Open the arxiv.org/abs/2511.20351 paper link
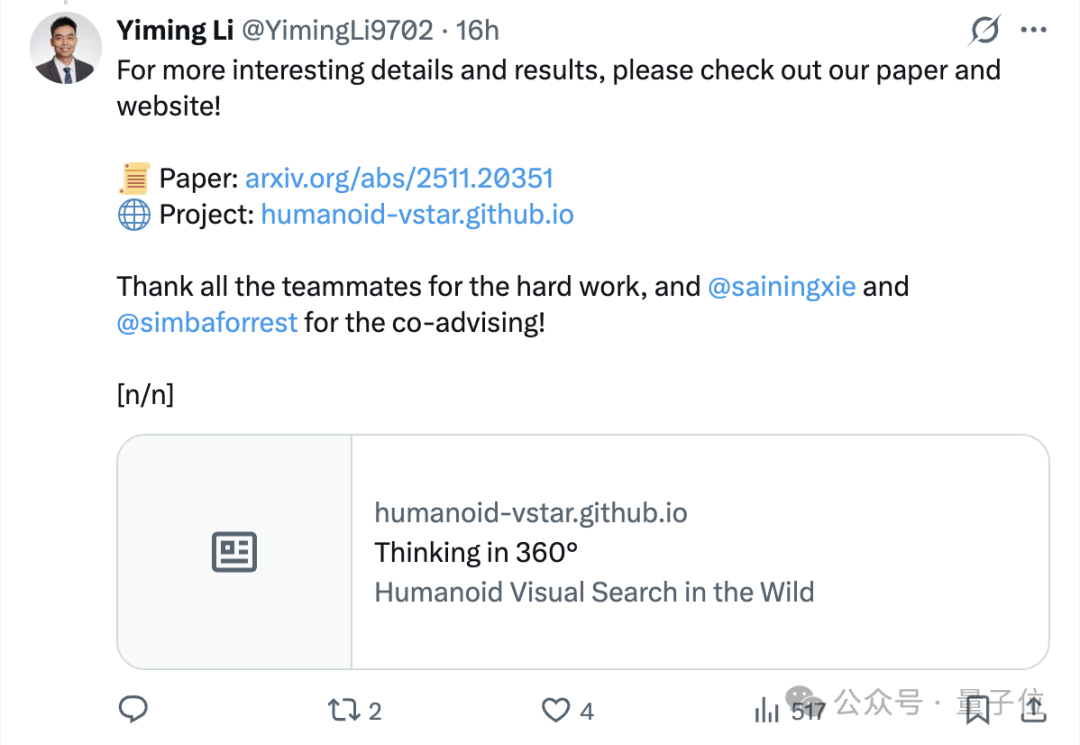 (399, 179)
